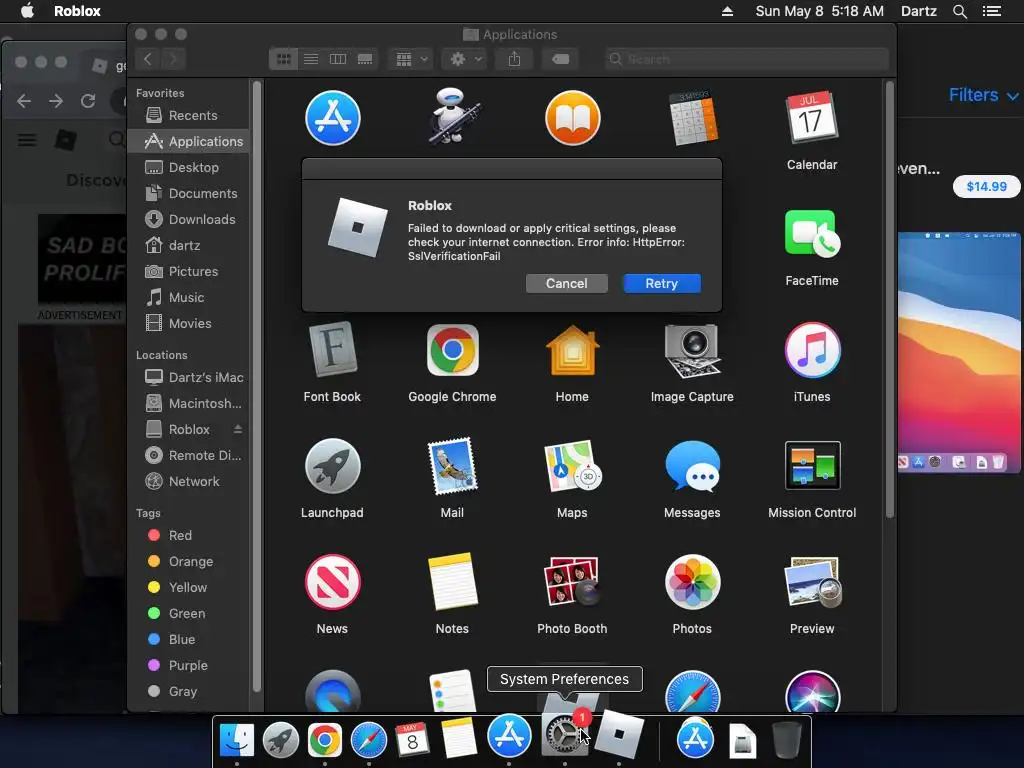Image resolution: width=1024 pixels, height=768 pixels.
Task: Eject the Roblox volume in sidebar
Action: (238, 429)
